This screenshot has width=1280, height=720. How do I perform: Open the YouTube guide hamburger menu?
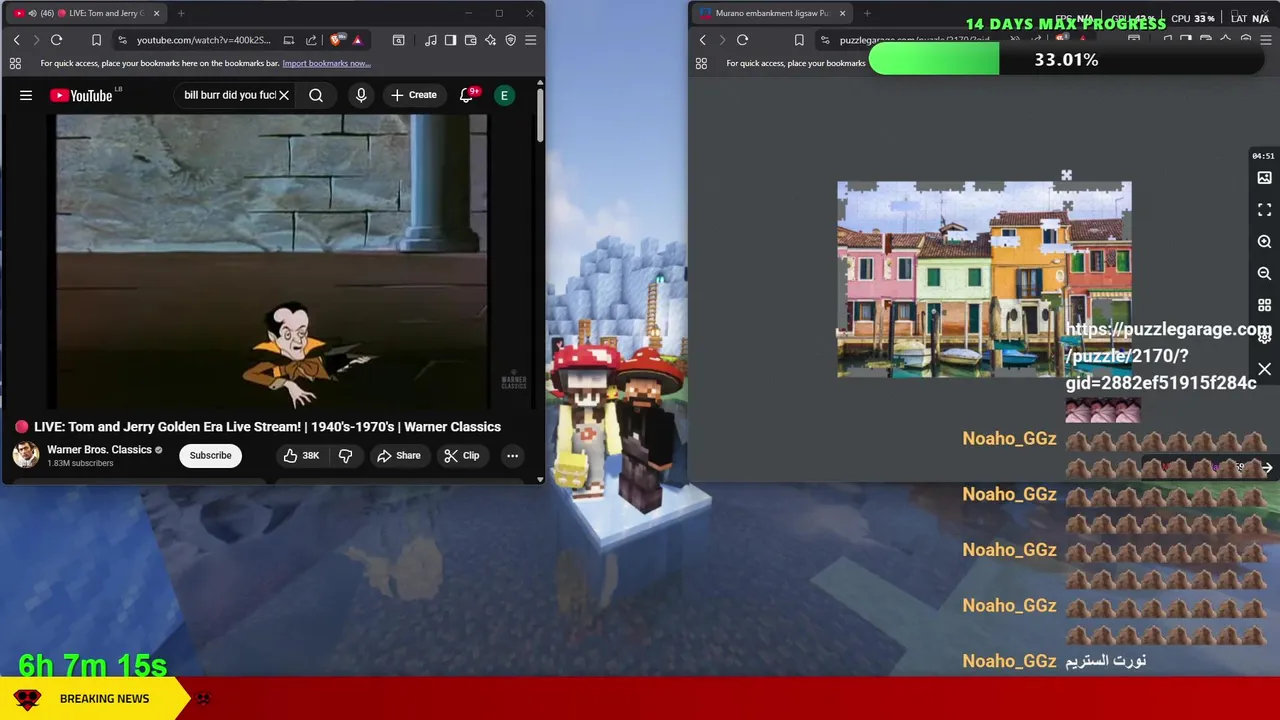tap(26, 95)
